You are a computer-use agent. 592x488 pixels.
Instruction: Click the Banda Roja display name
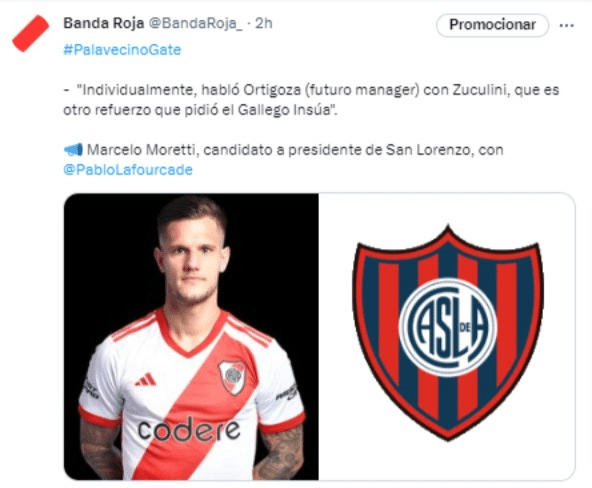point(103,23)
